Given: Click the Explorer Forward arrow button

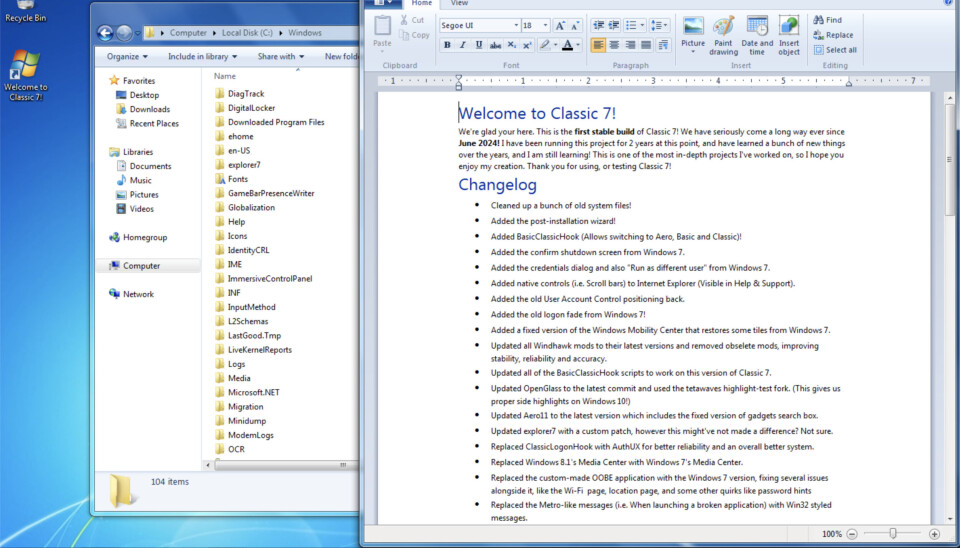Looking at the screenshot, I should point(124,33).
